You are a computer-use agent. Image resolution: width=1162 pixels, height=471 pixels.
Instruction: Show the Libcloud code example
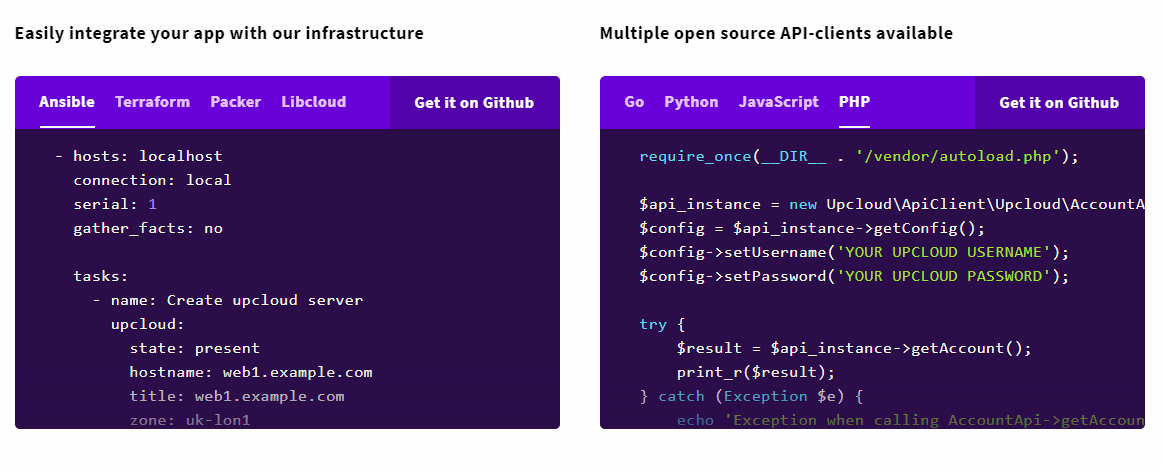pyautogui.click(x=313, y=102)
